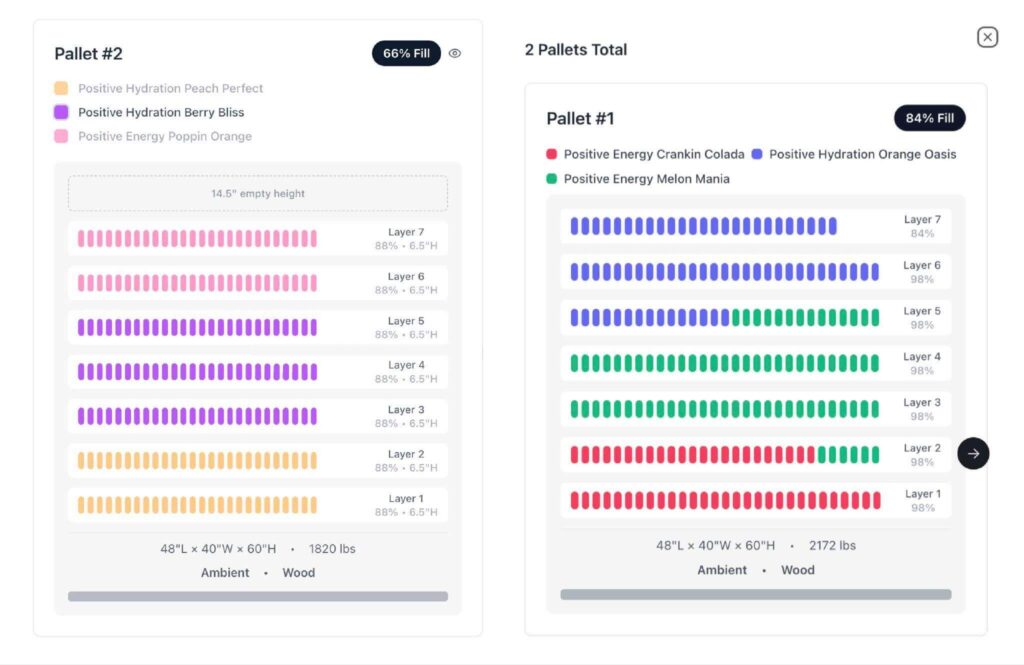Click the Pallet #2 bottom gray bar

coord(258,596)
